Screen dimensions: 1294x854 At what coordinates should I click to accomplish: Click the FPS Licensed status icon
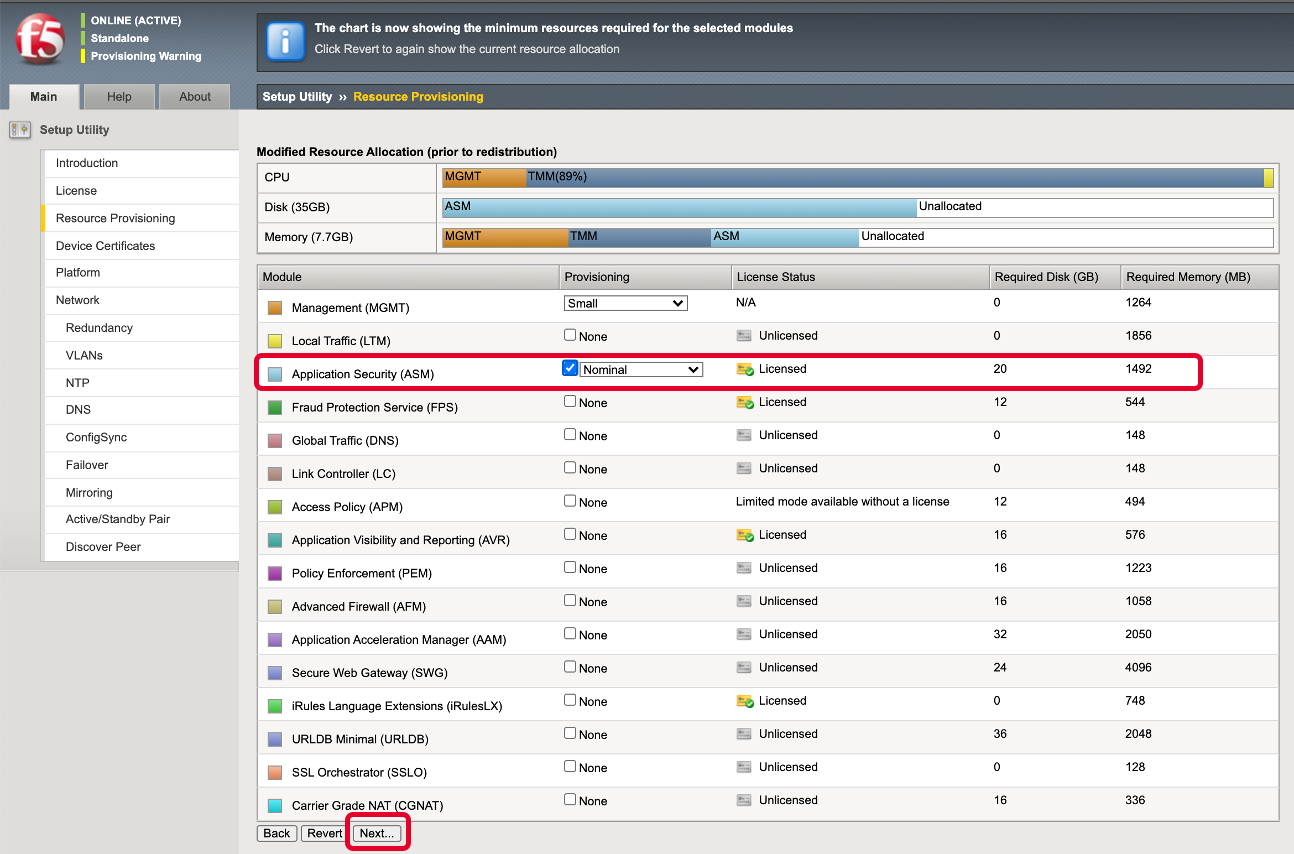(x=745, y=403)
